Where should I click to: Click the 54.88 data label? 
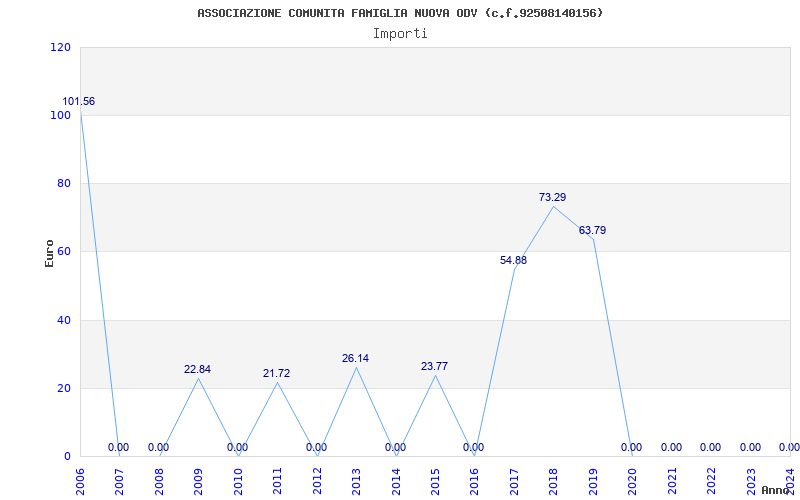[513, 261]
